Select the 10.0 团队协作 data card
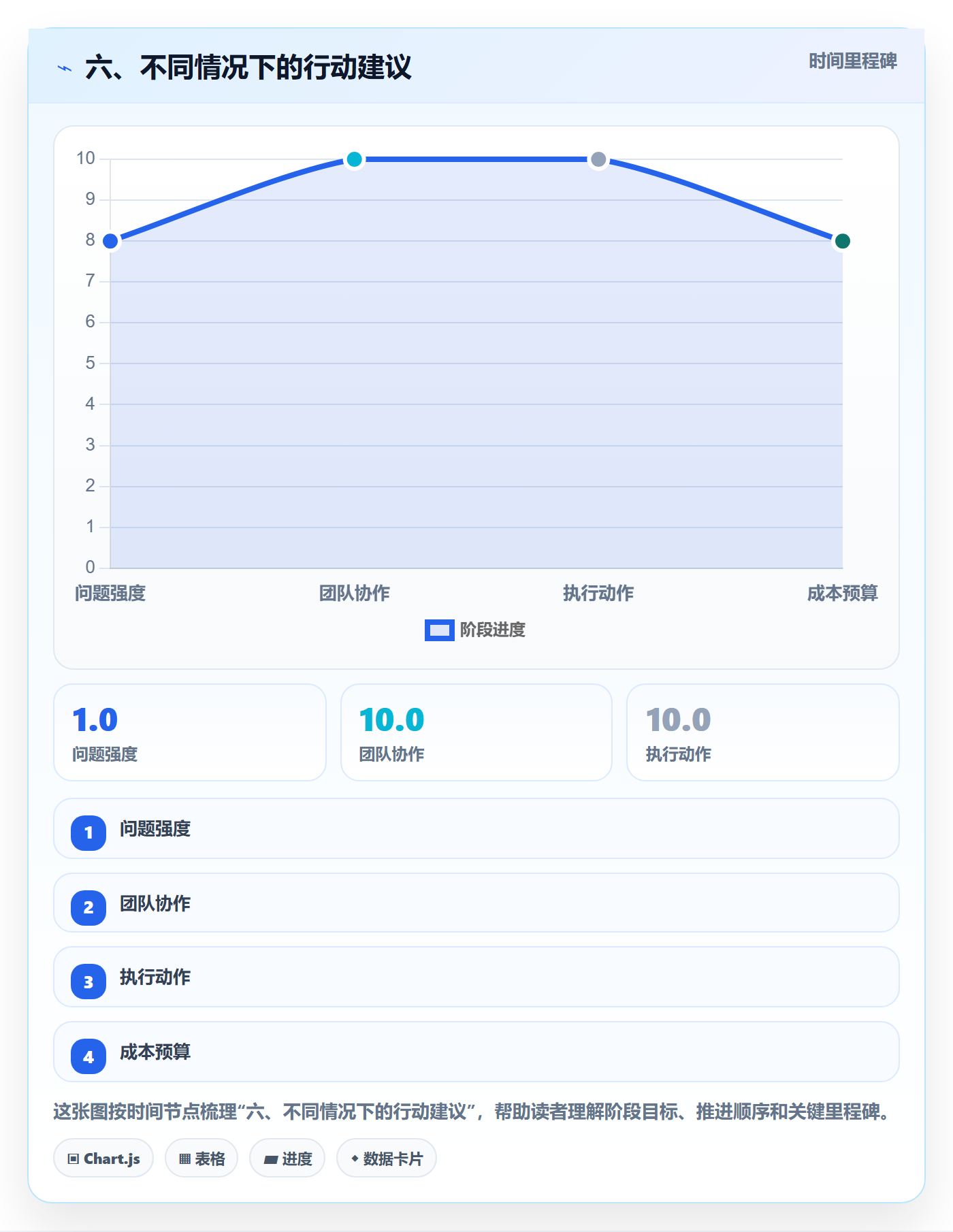The width and height of the screenshot is (953, 1232). (x=476, y=732)
